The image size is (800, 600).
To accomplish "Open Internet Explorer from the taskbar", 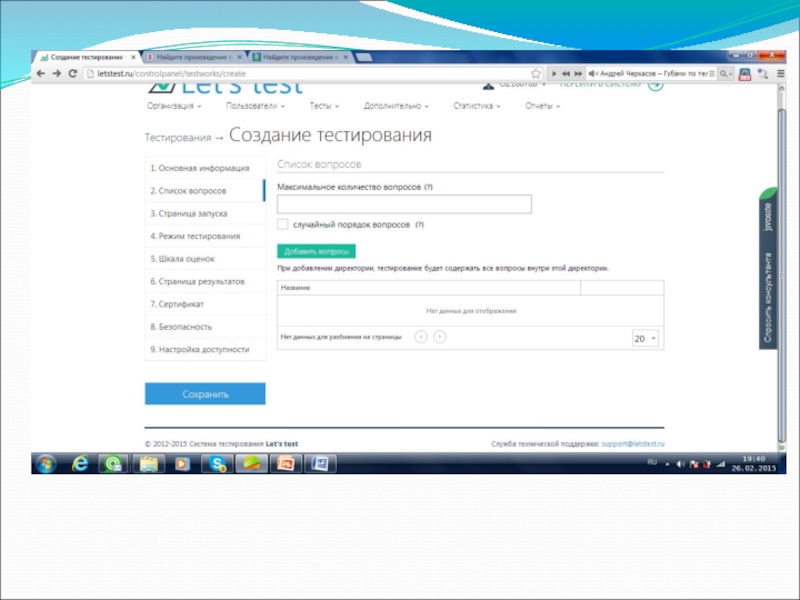I will pyautogui.click(x=81, y=464).
